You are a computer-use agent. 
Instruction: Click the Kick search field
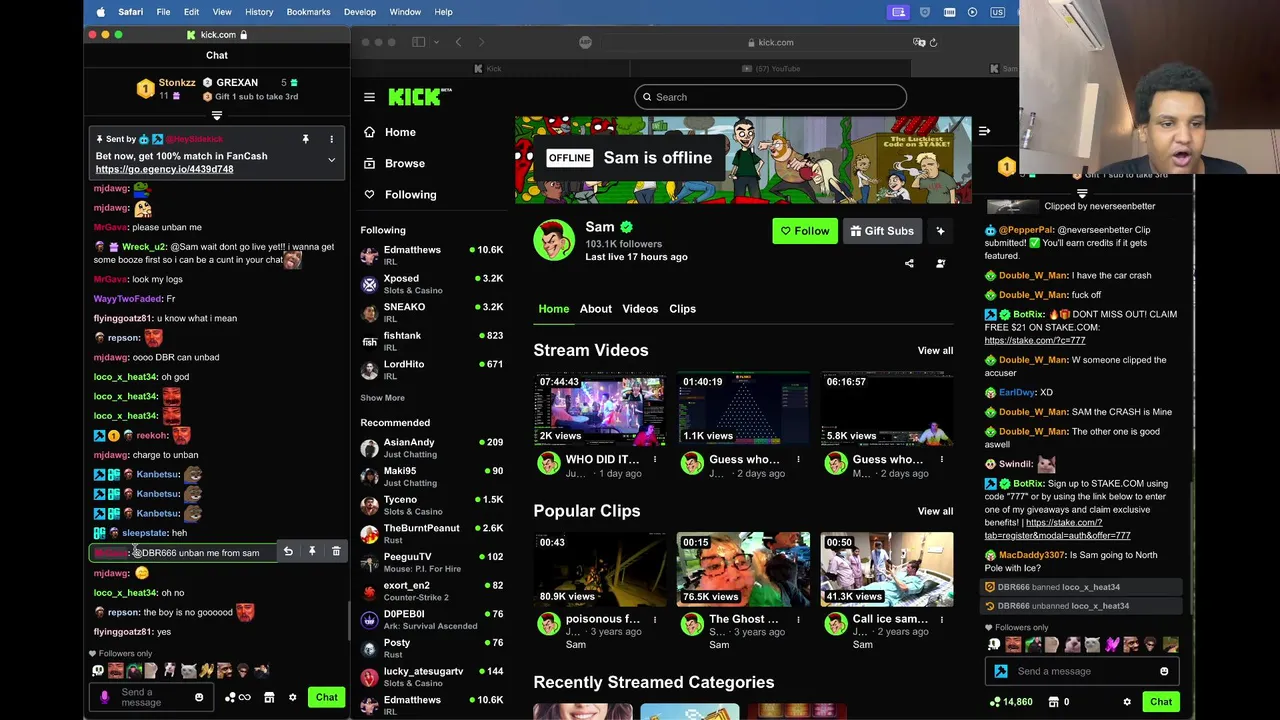tap(770, 97)
